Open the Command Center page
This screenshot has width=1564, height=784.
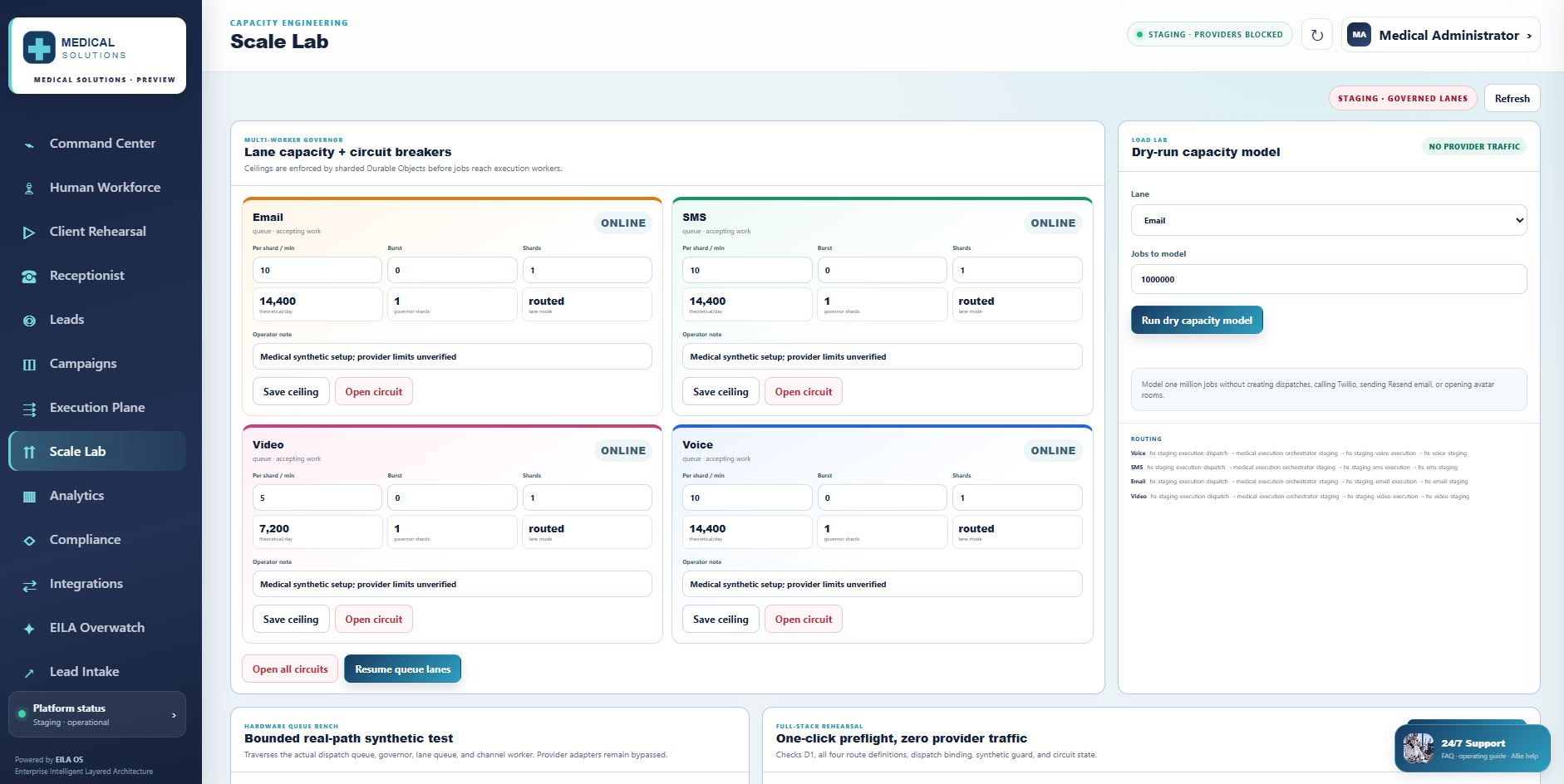tap(97, 144)
